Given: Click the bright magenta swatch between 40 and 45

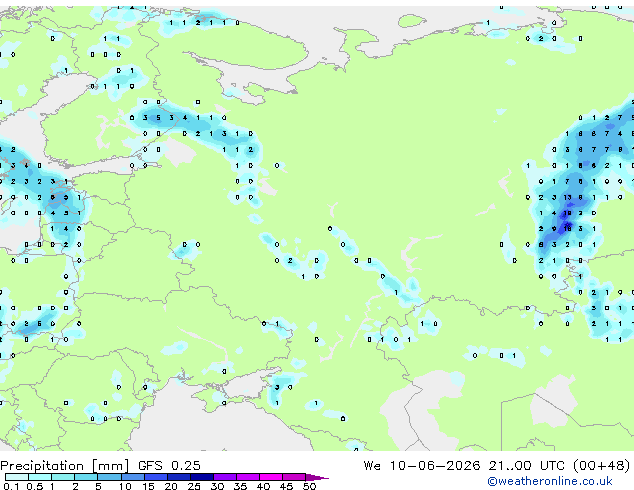Looking at the screenshot, I should point(271,477).
